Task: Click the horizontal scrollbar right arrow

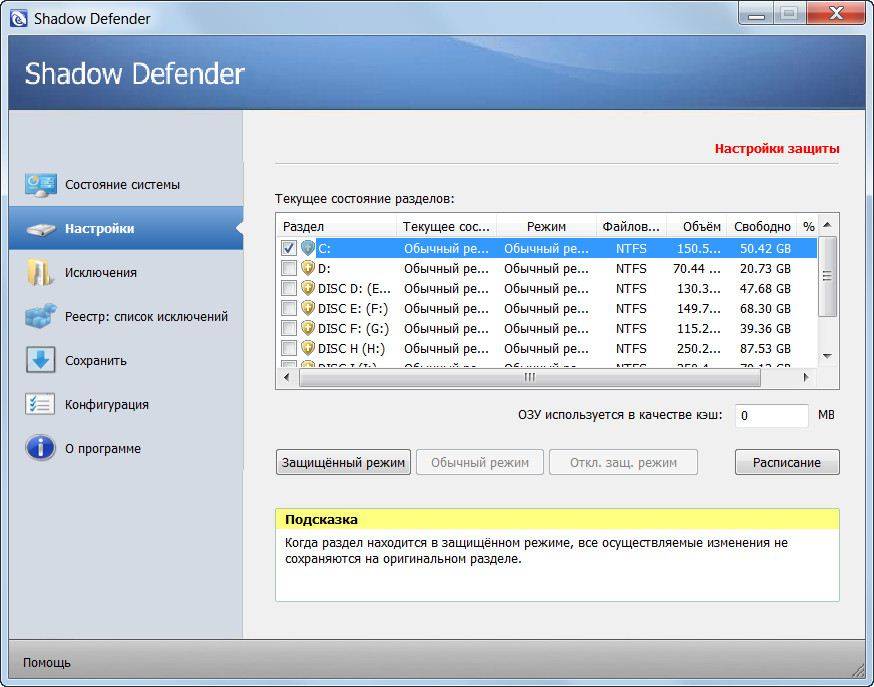Action: (x=807, y=377)
